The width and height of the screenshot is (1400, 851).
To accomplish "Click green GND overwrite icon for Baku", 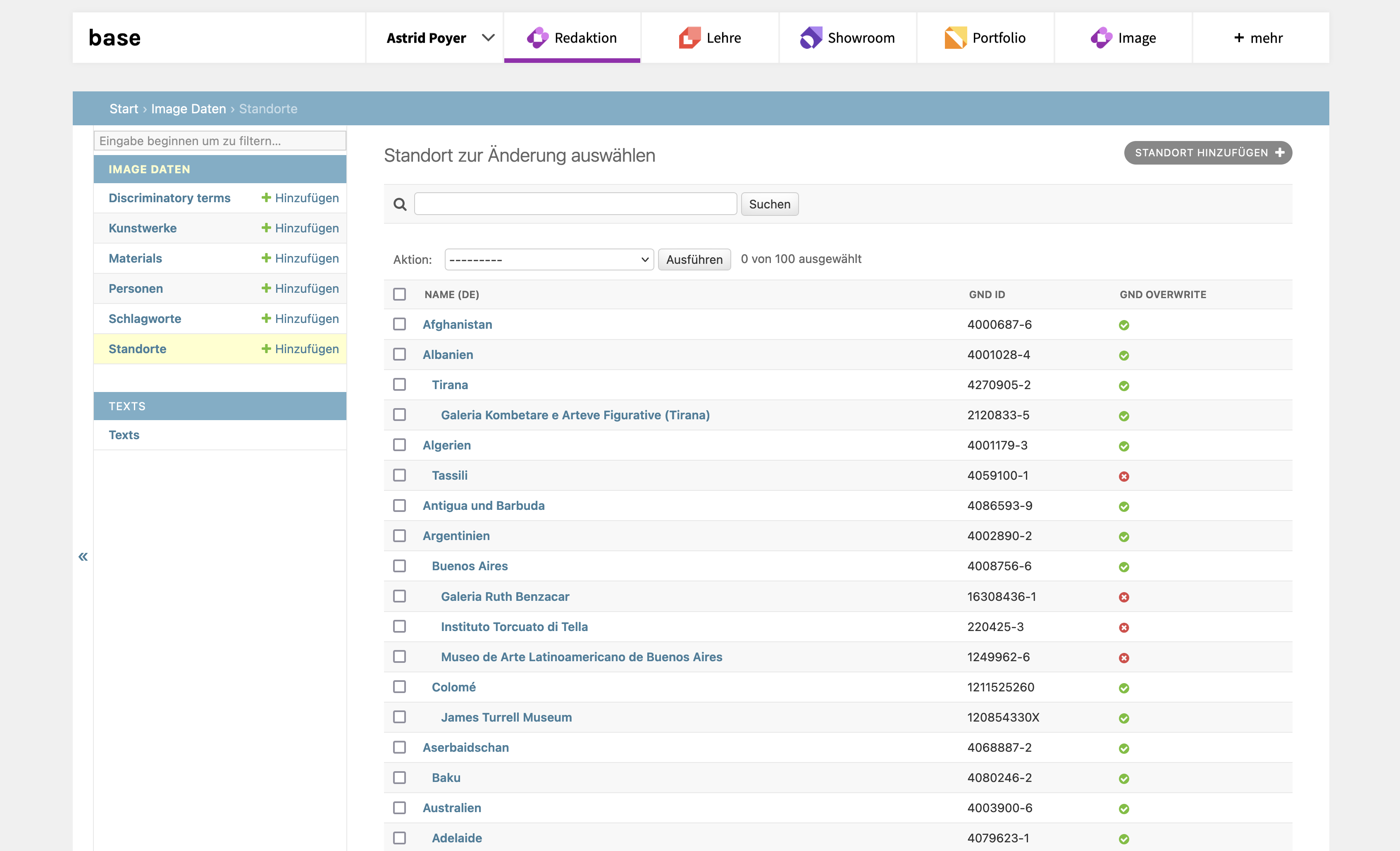I will (x=1124, y=778).
